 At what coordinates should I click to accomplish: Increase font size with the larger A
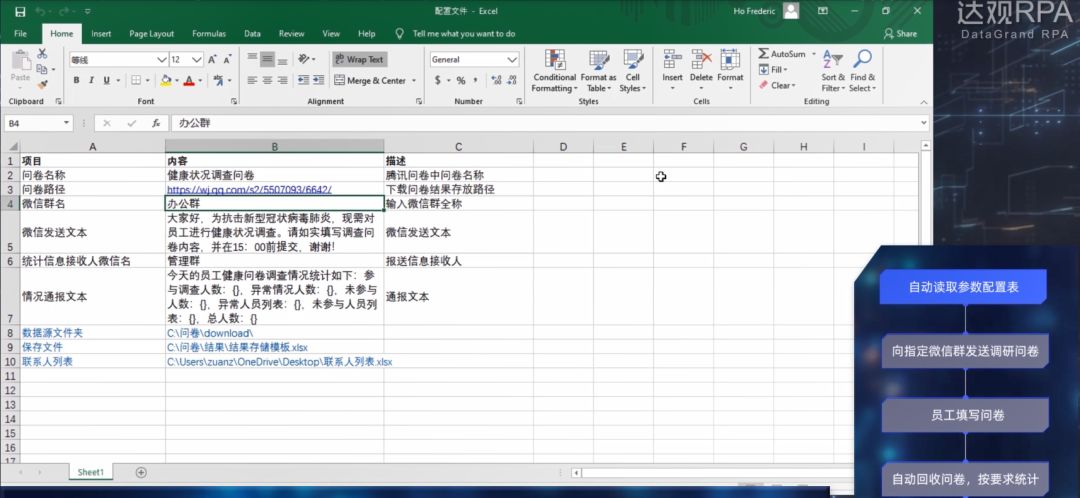[x=212, y=60]
